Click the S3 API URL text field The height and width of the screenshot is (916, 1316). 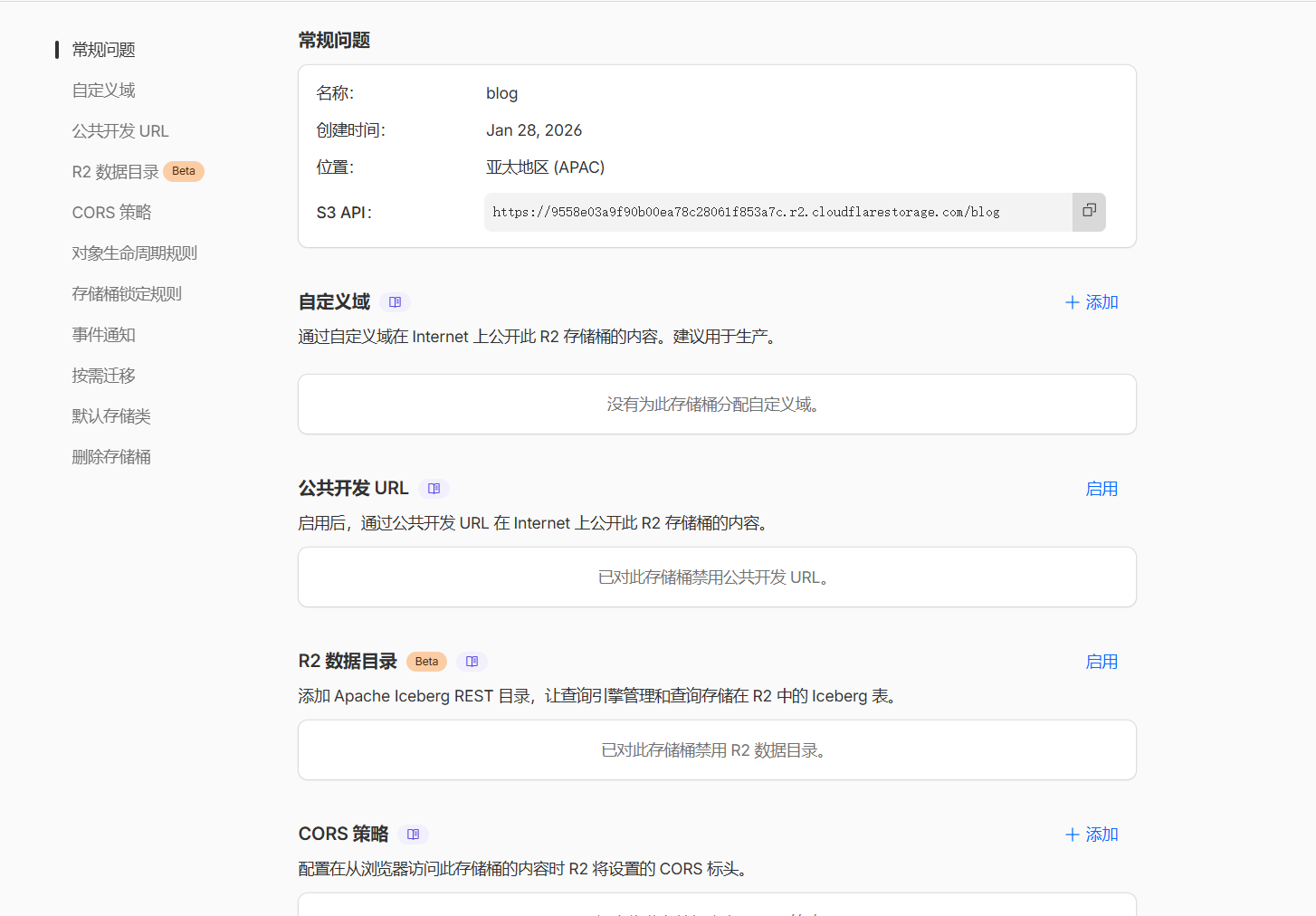click(778, 211)
